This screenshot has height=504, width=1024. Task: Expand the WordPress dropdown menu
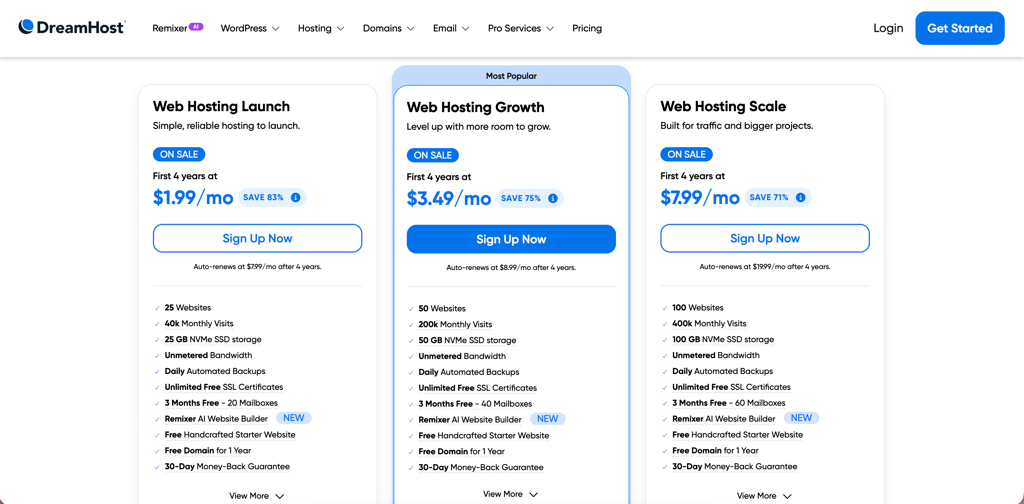[250, 28]
